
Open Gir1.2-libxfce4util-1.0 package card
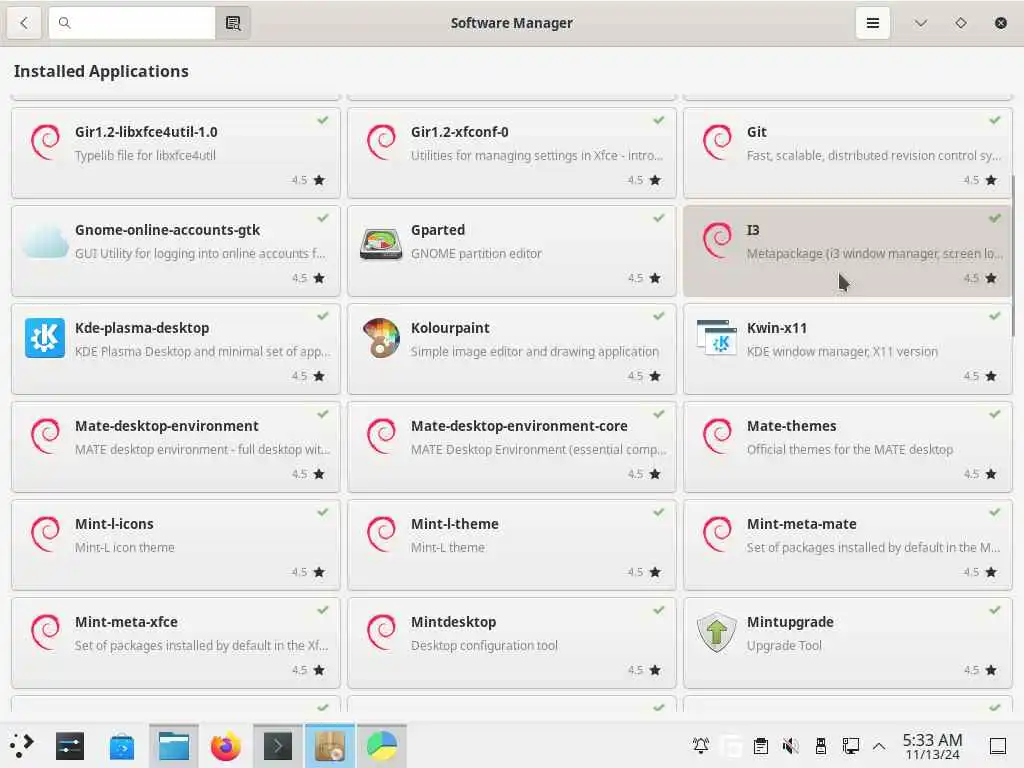coord(176,153)
